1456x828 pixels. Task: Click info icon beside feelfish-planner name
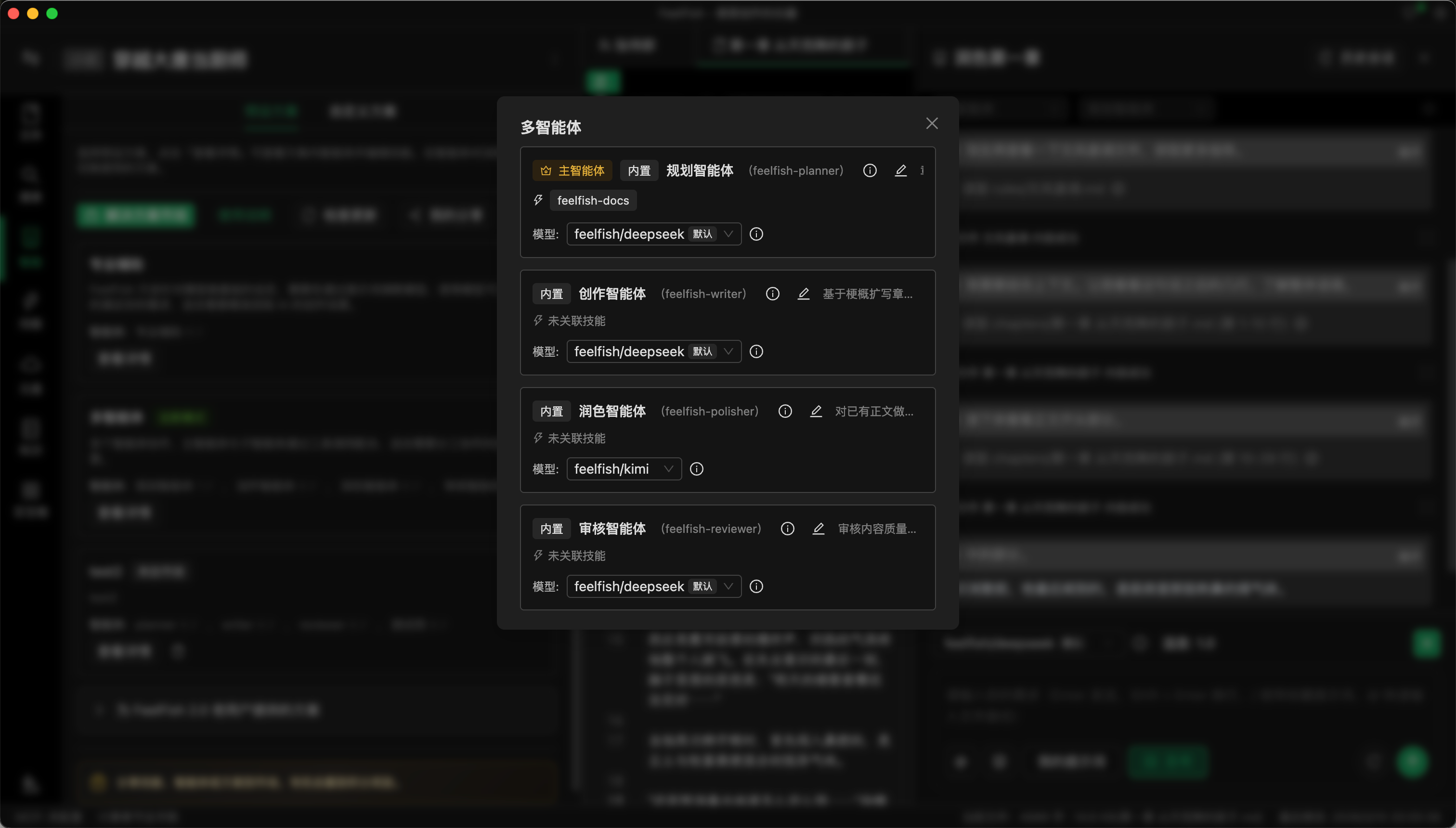point(869,170)
